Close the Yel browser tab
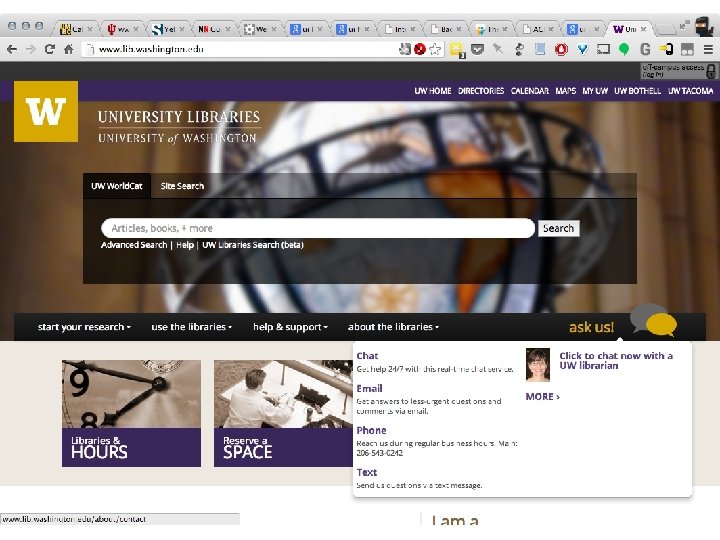The height and width of the screenshot is (540, 720). [182, 29]
